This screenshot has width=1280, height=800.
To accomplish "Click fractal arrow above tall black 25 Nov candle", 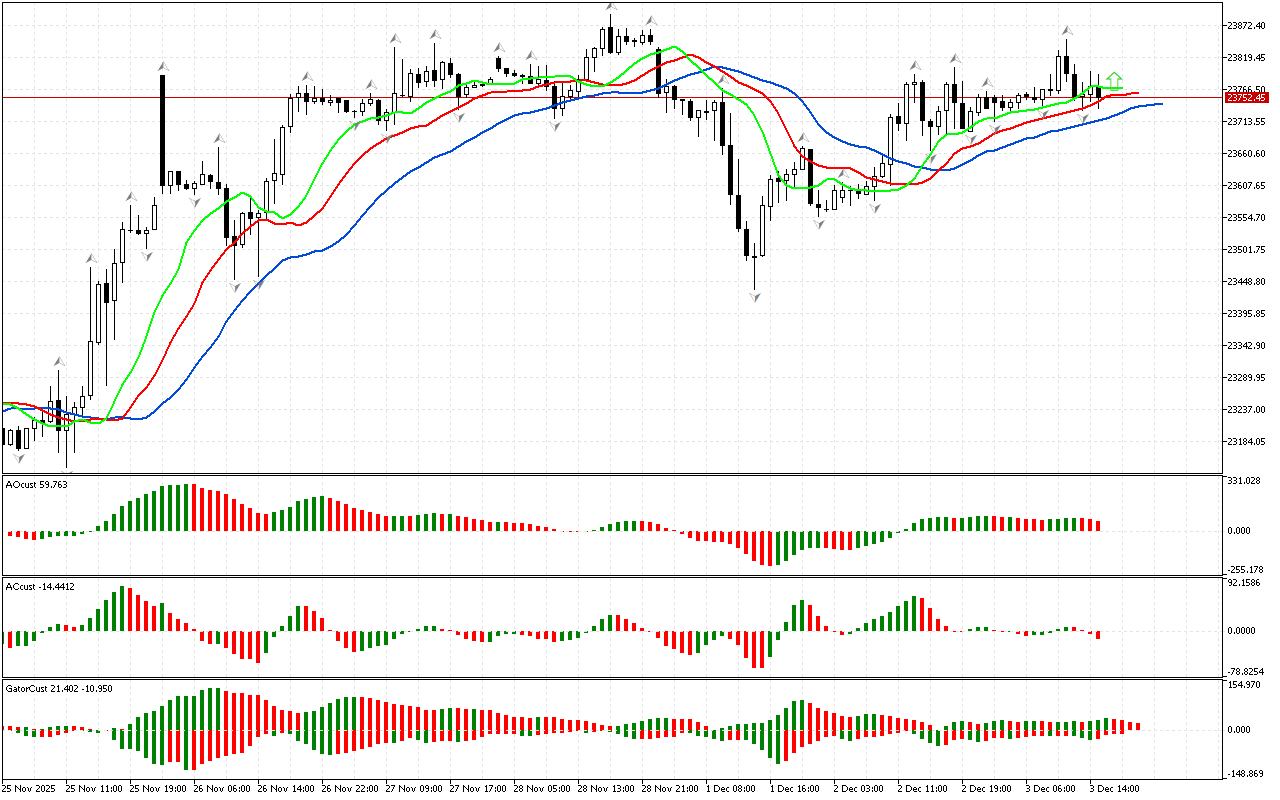I will 162,66.
